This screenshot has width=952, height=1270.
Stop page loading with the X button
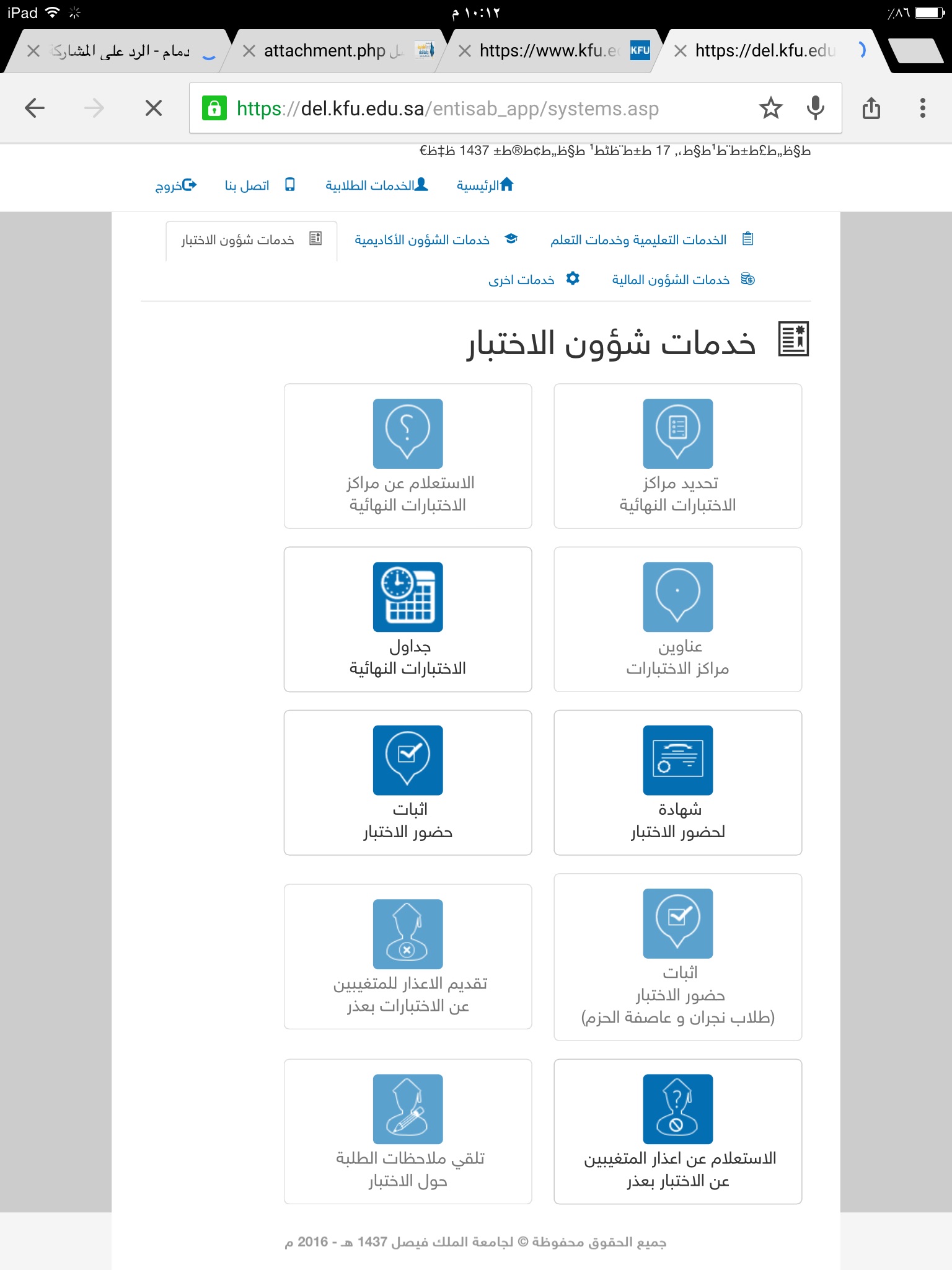154,109
